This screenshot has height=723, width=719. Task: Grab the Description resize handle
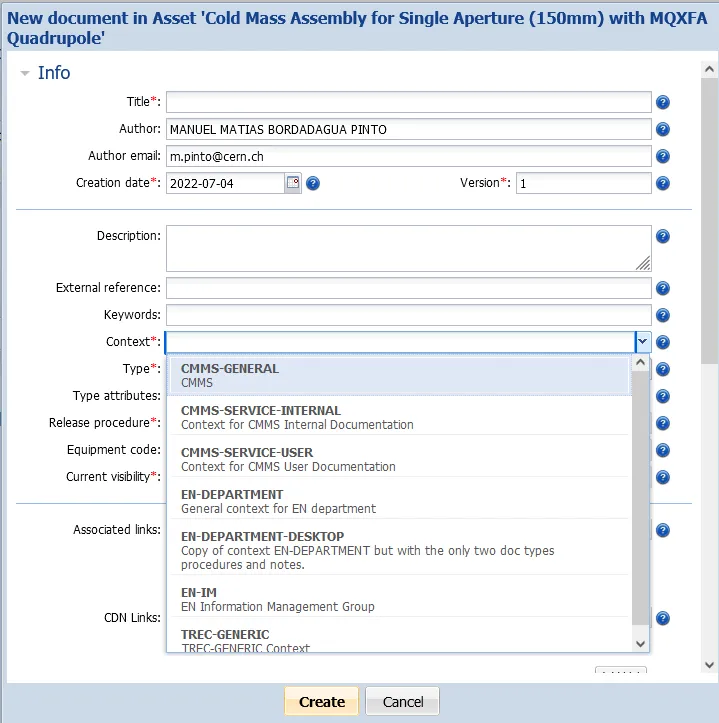(x=643, y=263)
